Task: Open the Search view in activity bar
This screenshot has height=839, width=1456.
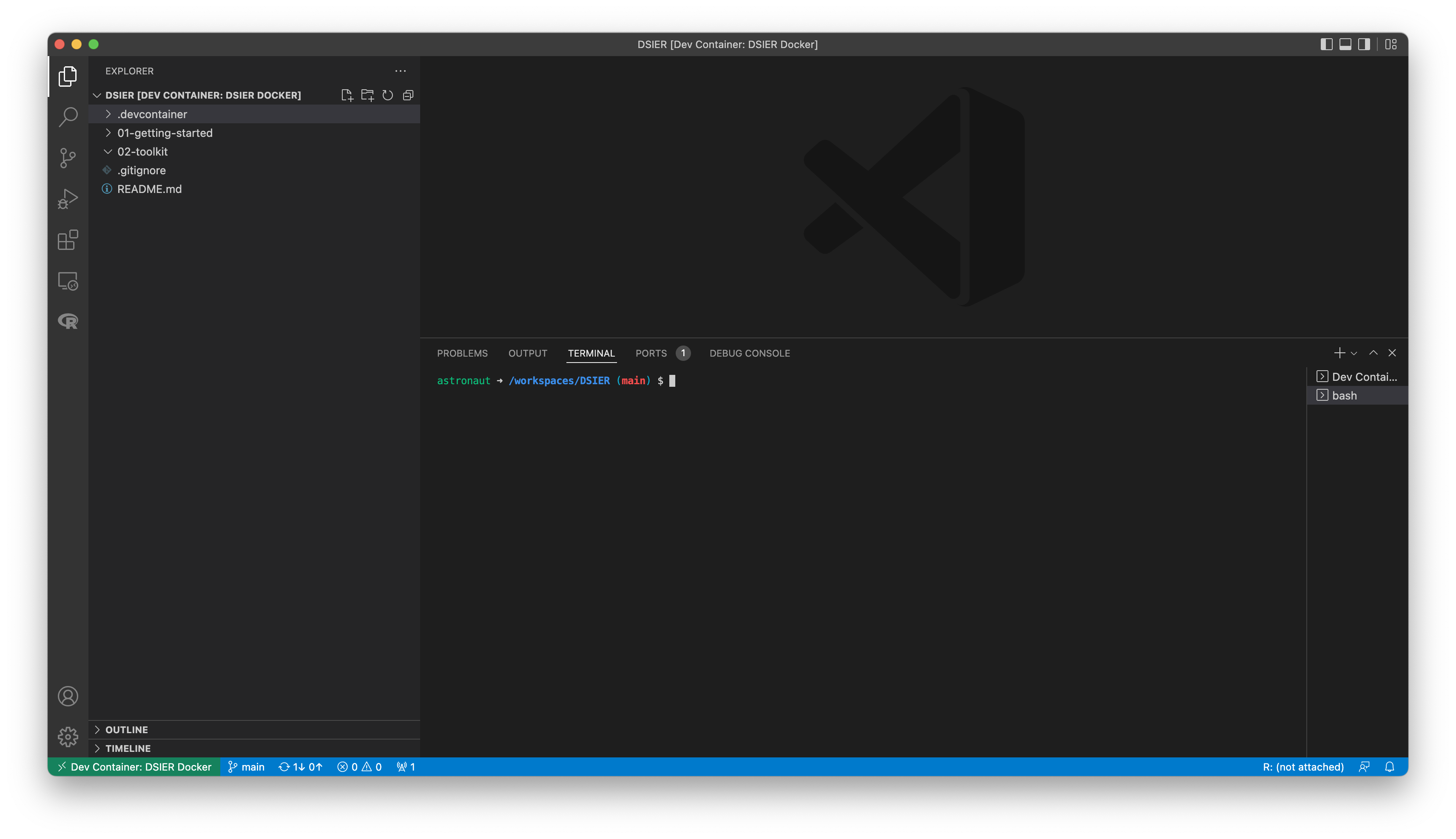Action: (68, 117)
